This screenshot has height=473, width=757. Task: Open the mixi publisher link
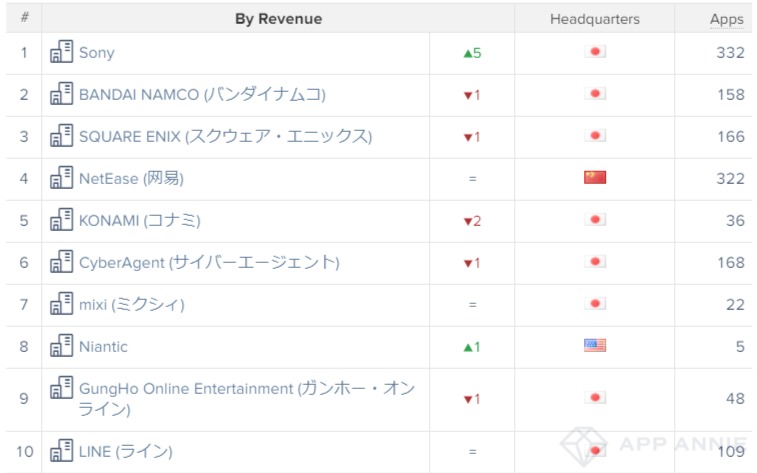(131, 304)
